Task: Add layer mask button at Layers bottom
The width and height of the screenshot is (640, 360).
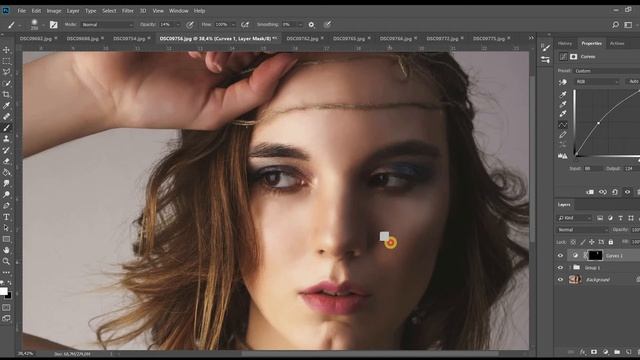Action: tap(594, 352)
